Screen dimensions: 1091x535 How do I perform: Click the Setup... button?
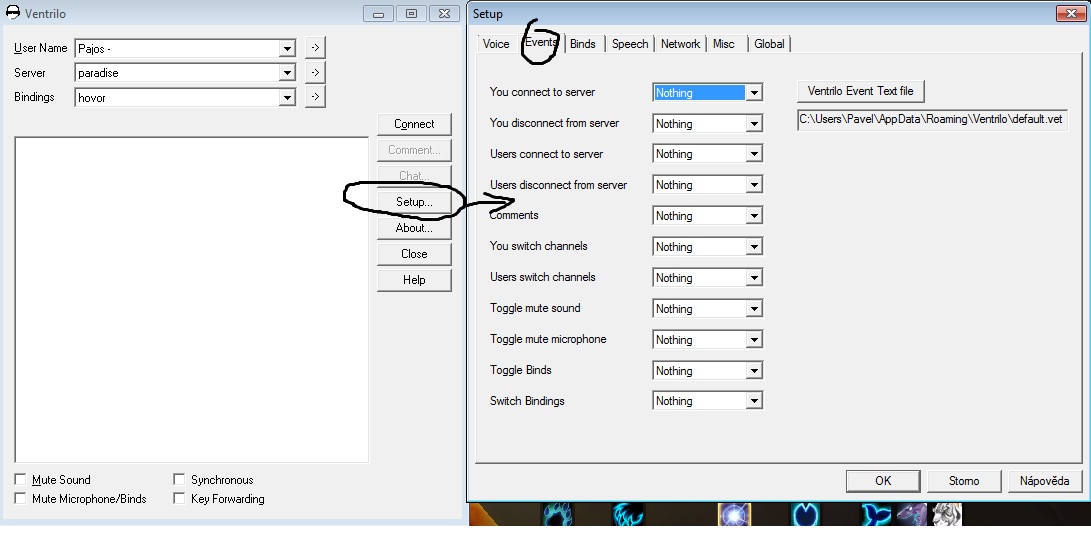click(414, 202)
